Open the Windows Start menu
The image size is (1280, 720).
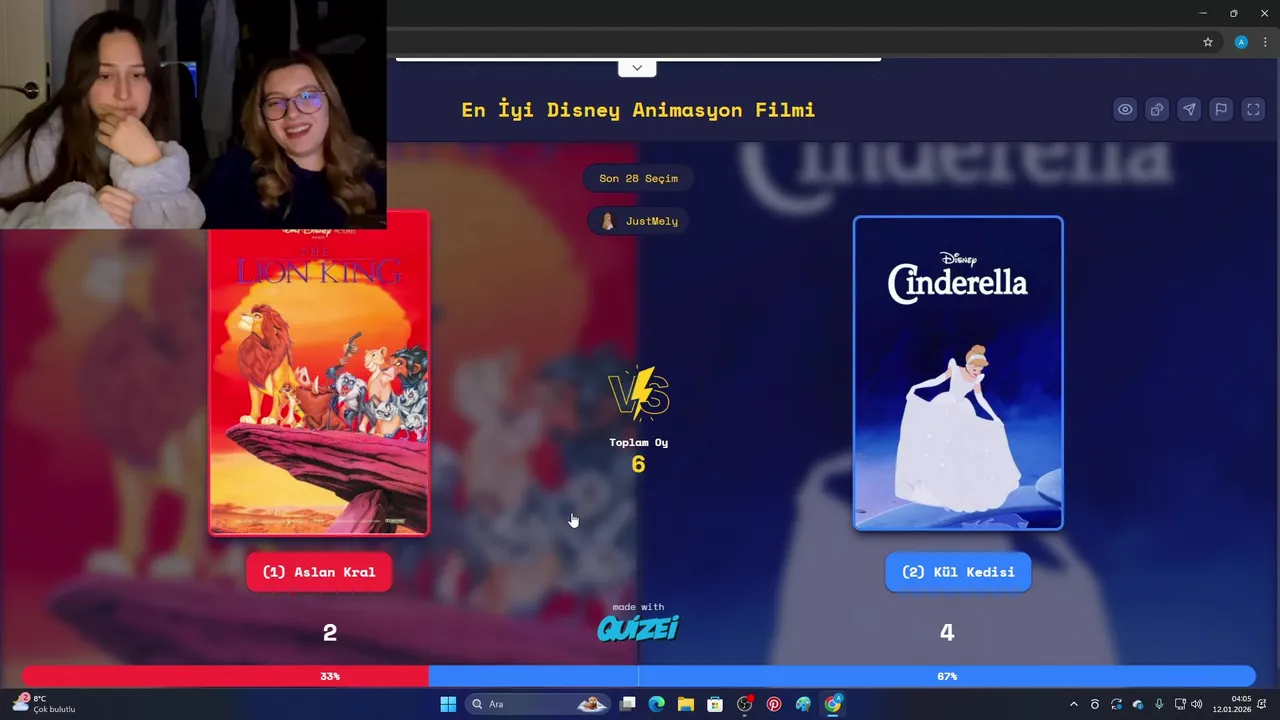click(448, 704)
